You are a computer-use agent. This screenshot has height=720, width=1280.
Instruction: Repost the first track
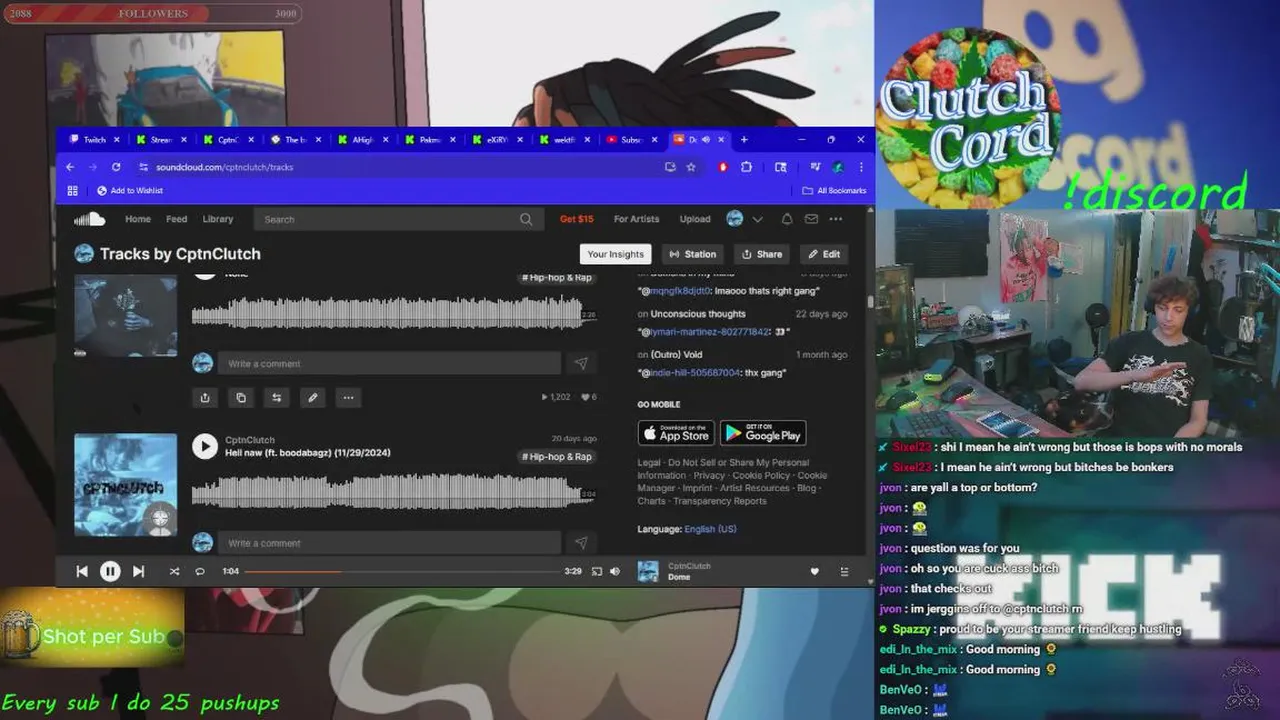point(277,397)
